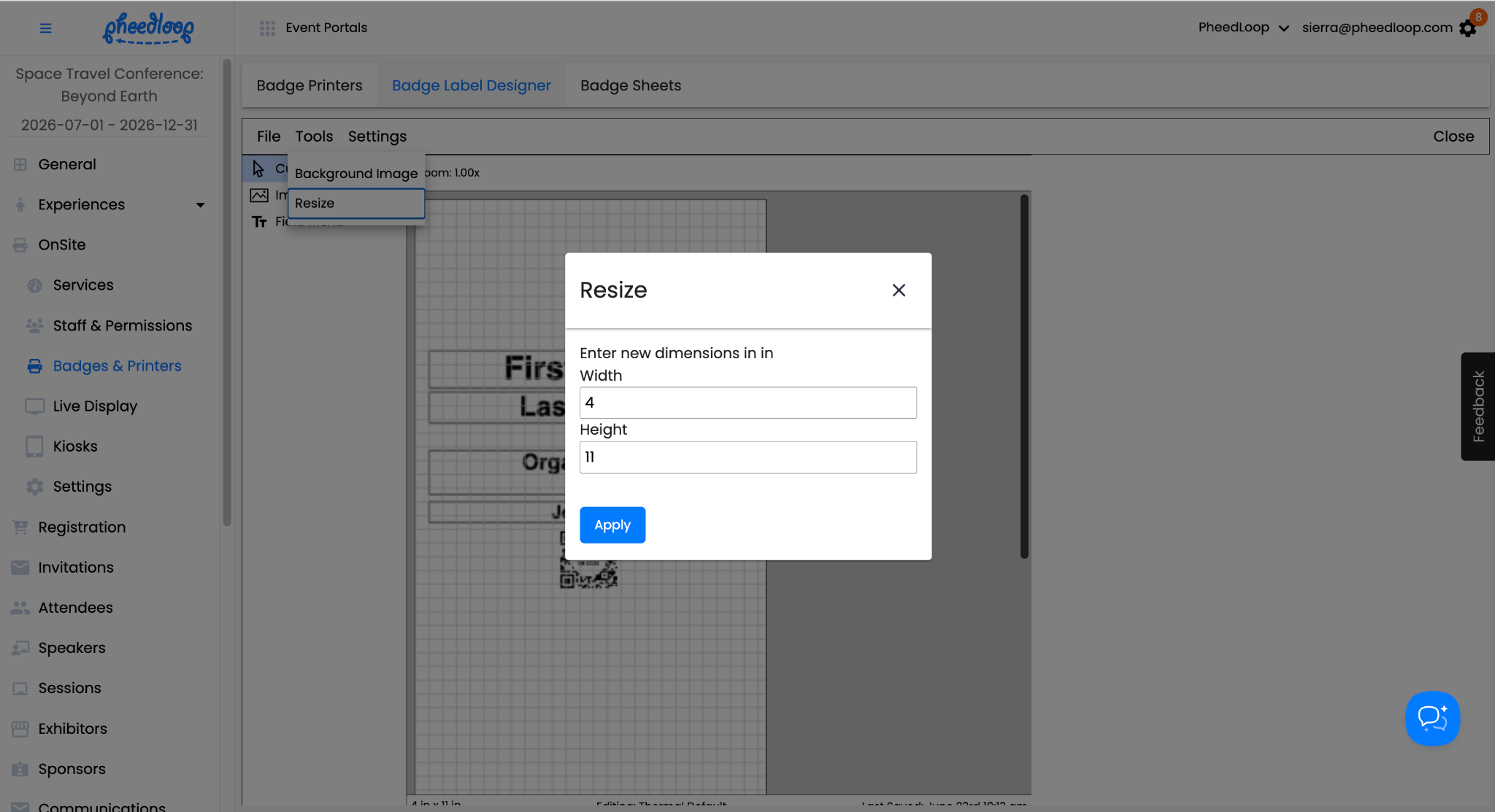Click the Speakers icon in sidebar
Screen dimensions: 1495x812
coord(20,648)
